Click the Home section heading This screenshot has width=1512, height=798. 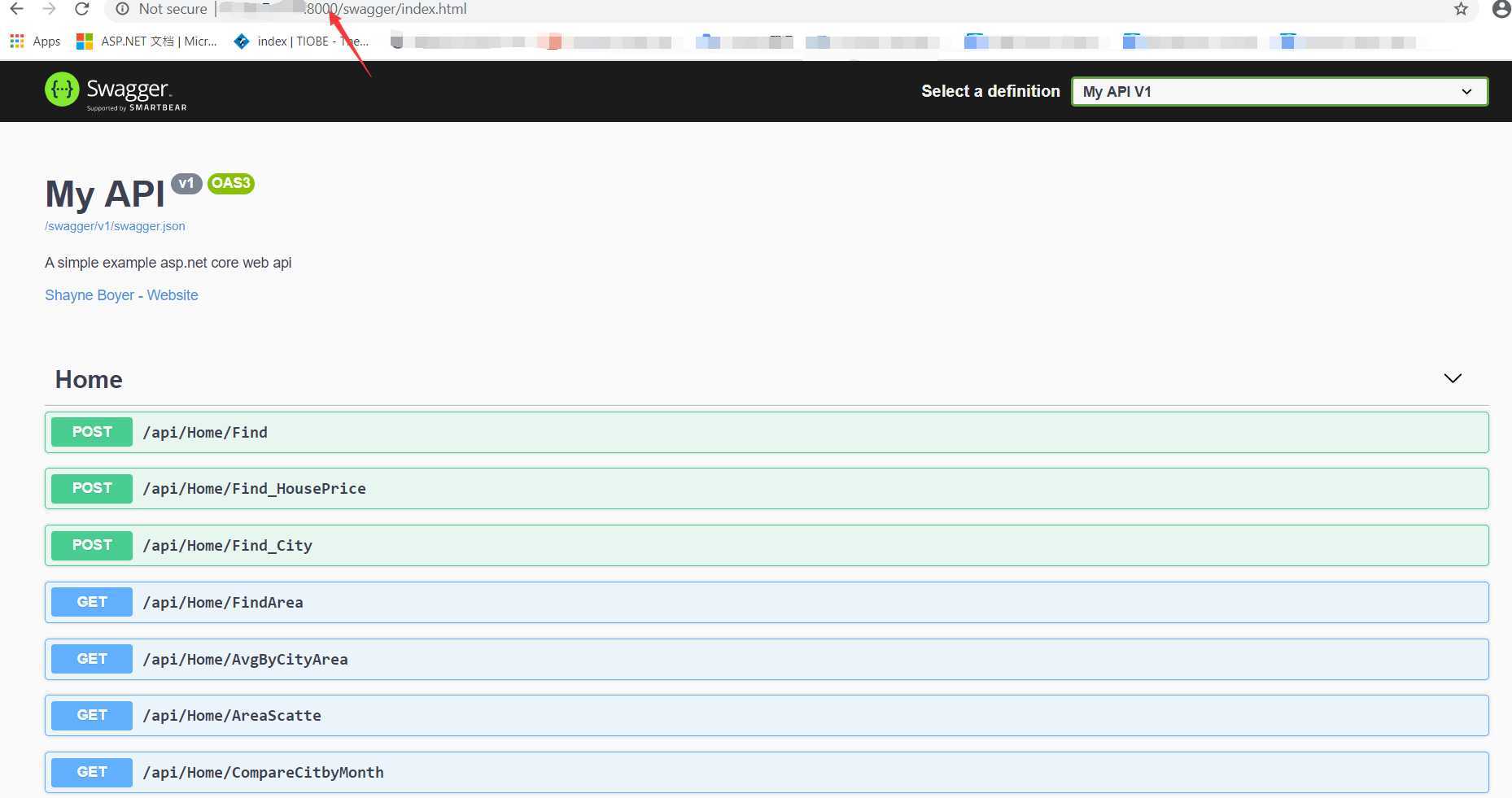click(89, 379)
